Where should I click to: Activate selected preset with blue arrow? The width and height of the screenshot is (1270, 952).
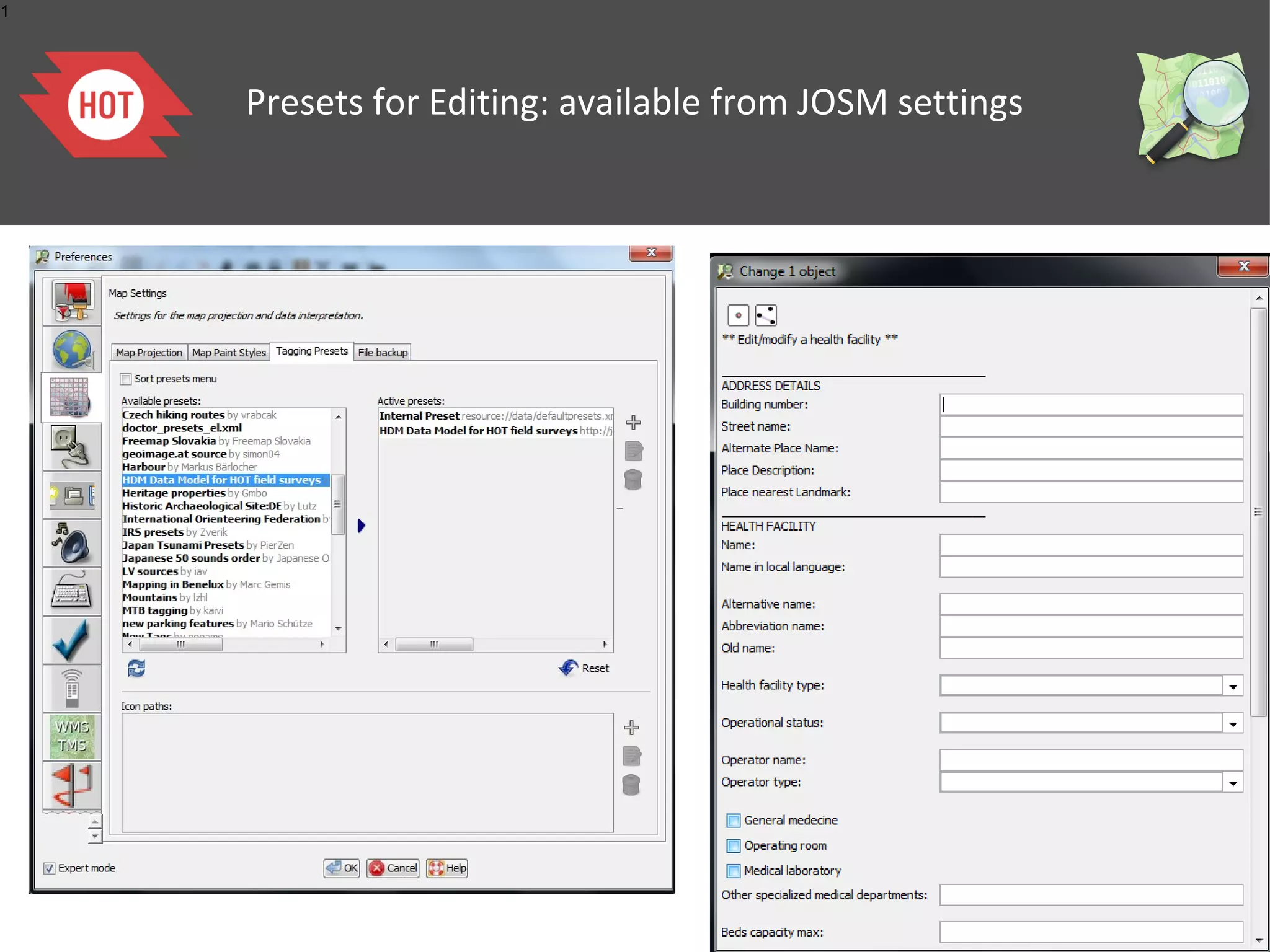[362, 526]
